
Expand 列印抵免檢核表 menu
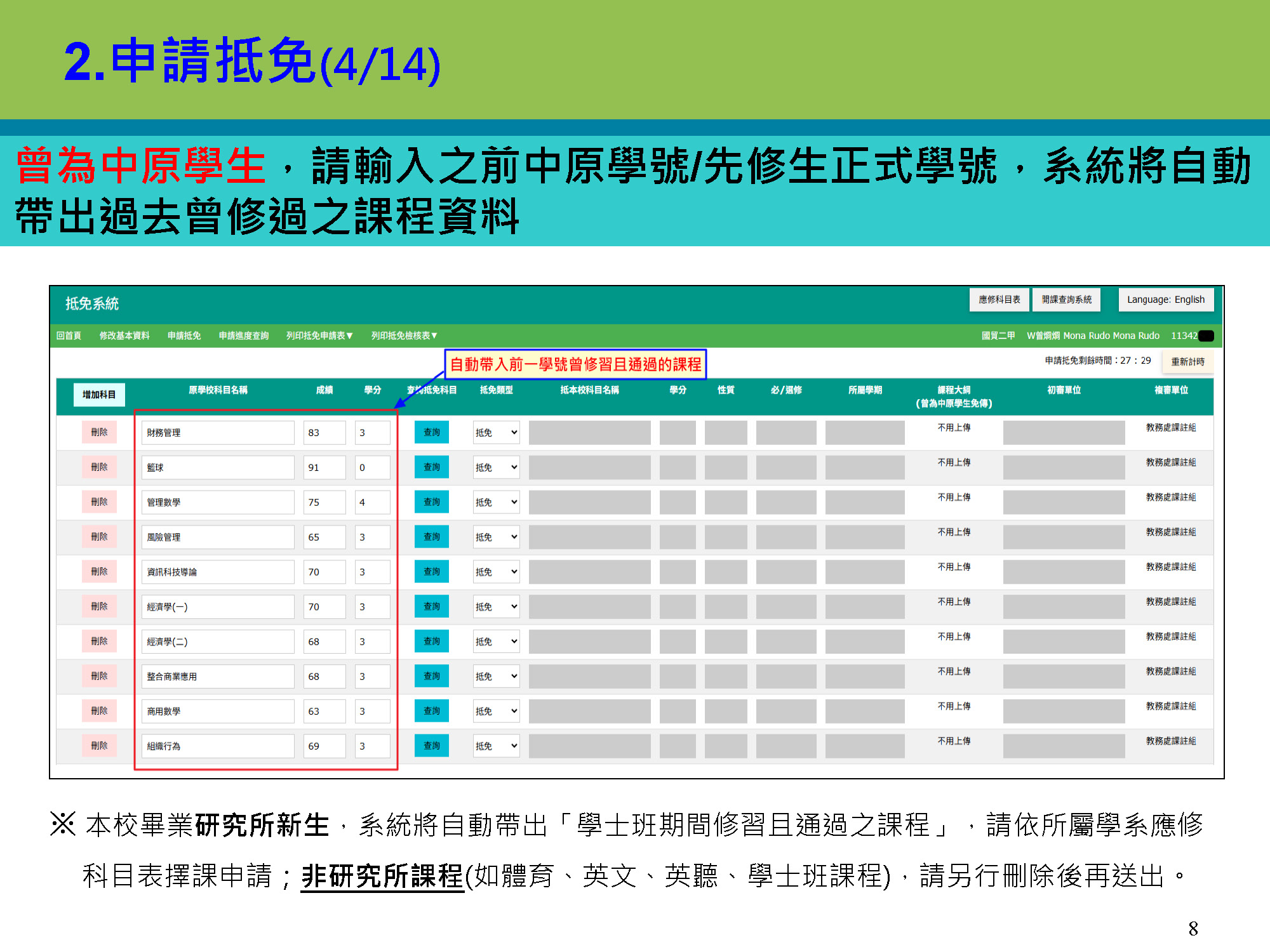(x=404, y=336)
